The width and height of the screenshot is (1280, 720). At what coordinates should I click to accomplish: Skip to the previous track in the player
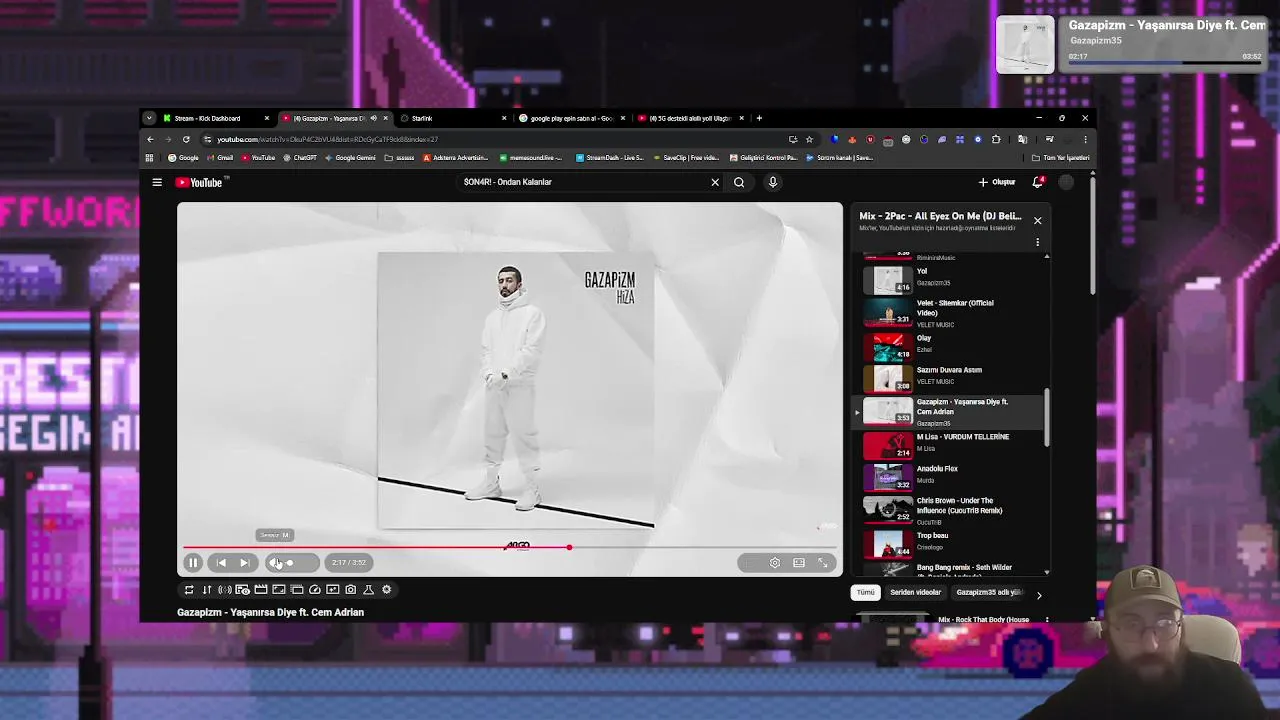click(x=221, y=563)
